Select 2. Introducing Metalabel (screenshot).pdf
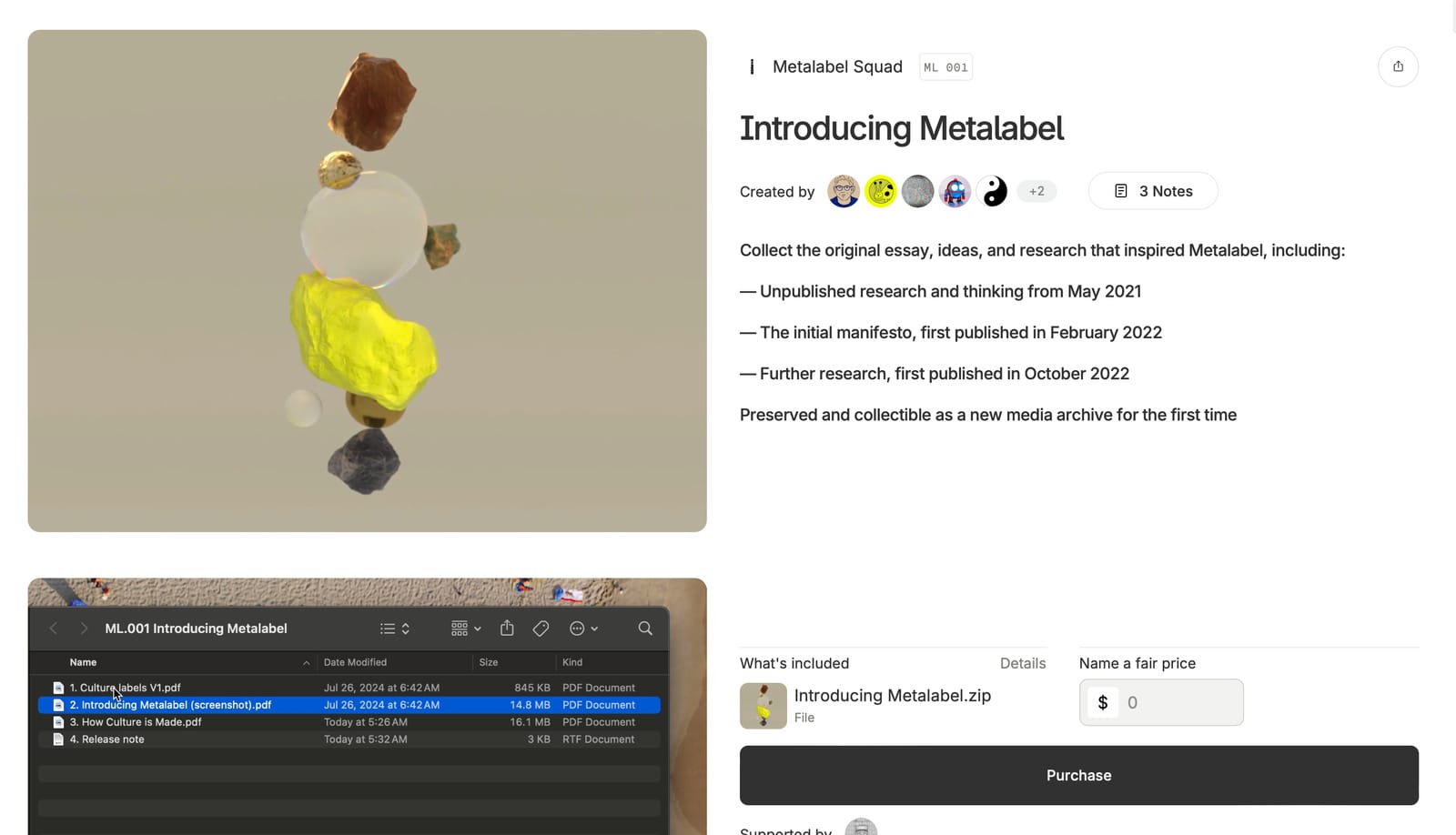The height and width of the screenshot is (835, 1456). pos(349,705)
